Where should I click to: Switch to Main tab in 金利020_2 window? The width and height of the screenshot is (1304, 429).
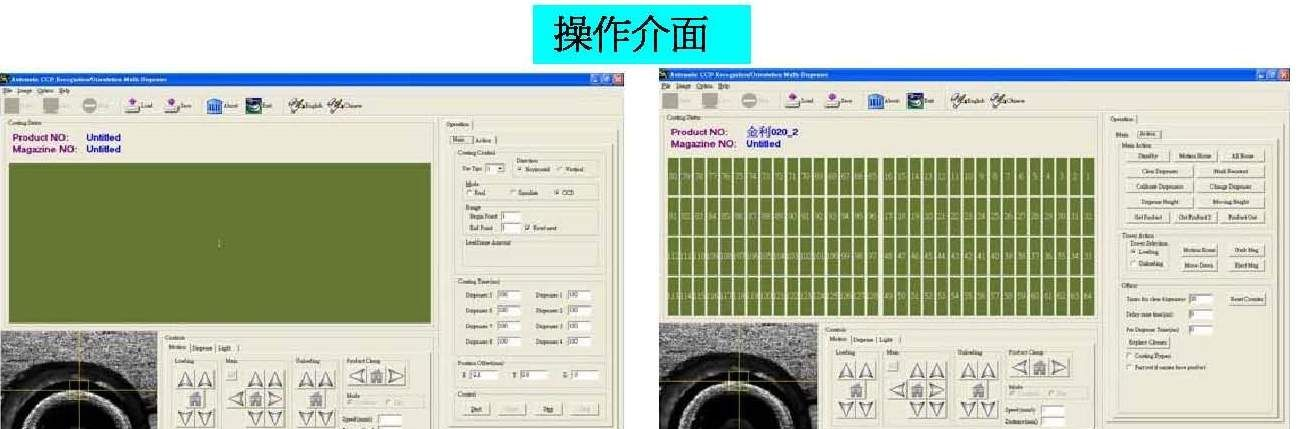click(1123, 133)
